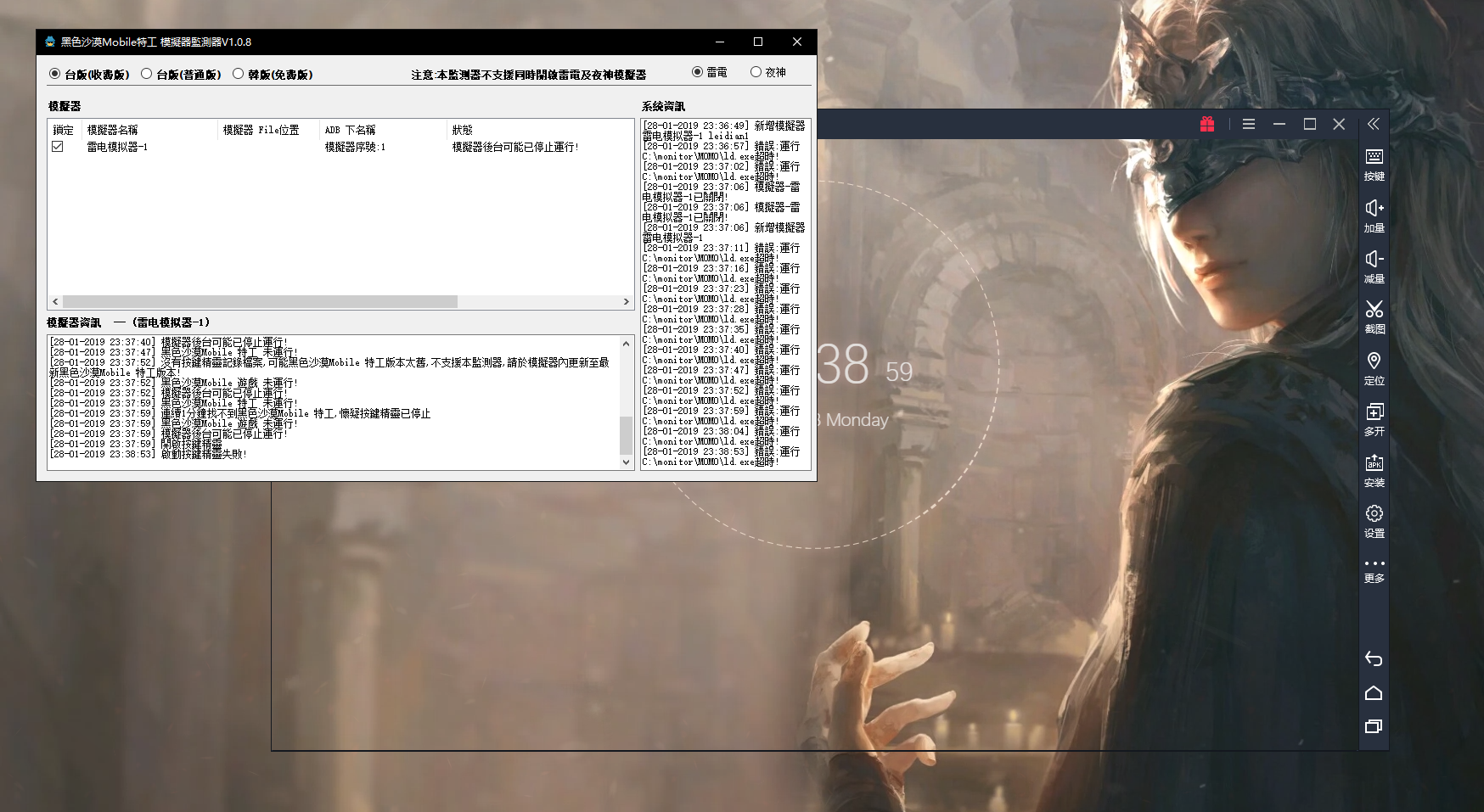
Task: Click the emulator list horizontal scrollbar thumb
Action: tap(260, 301)
